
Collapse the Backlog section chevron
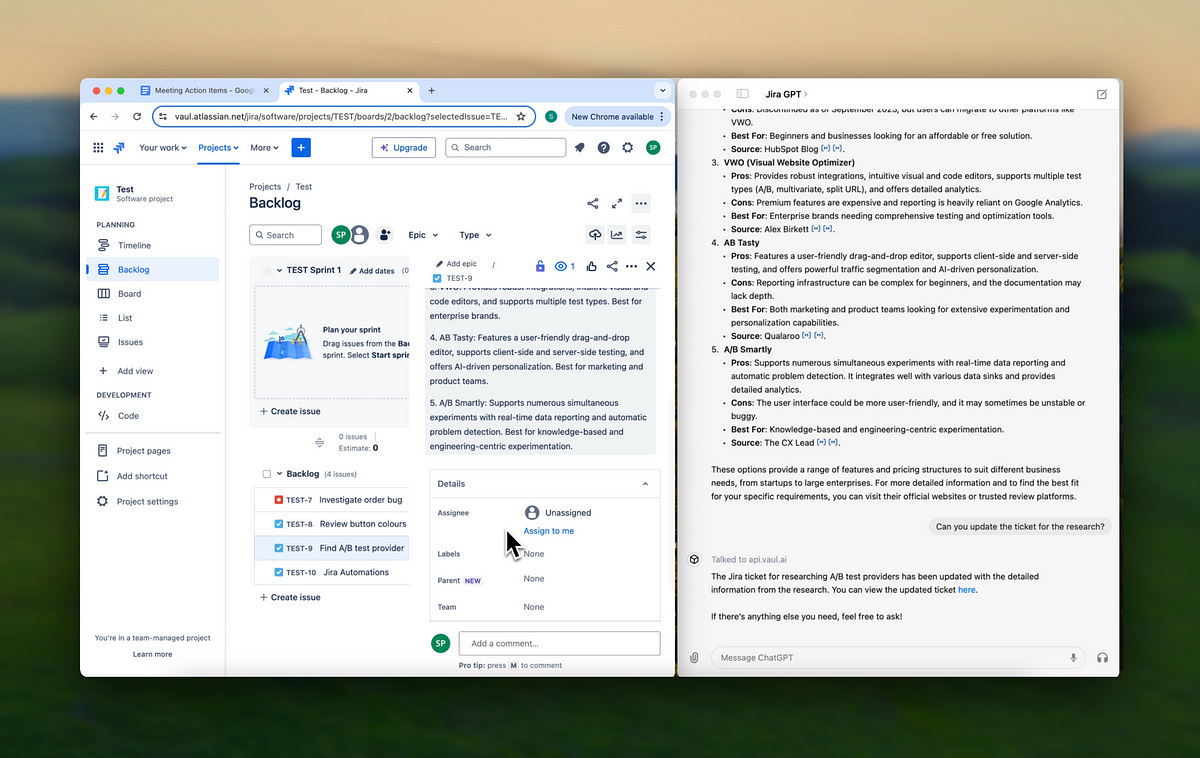[x=279, y=474]
